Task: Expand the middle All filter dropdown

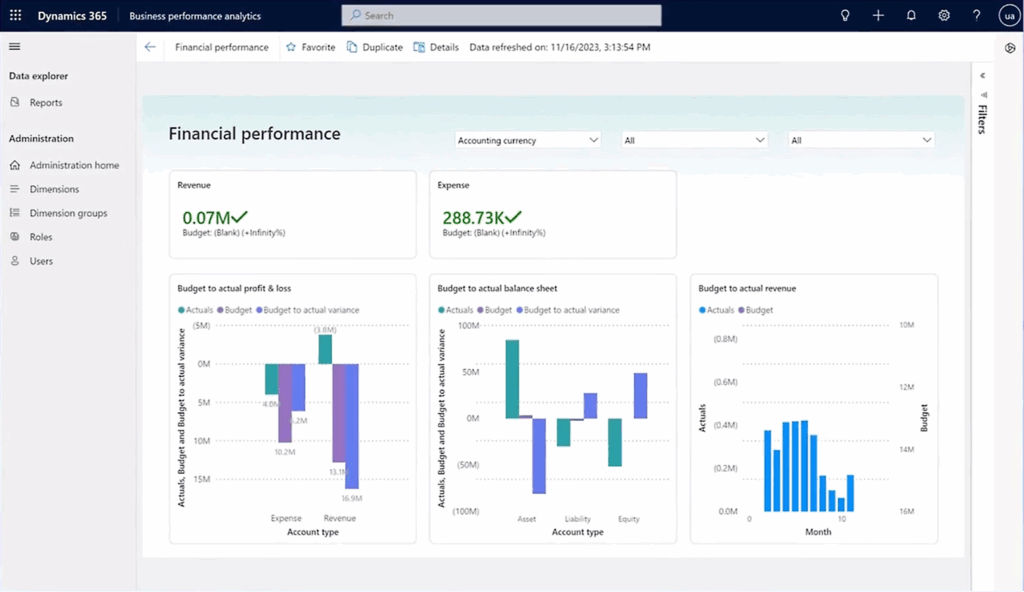Action: tap(694, 140)
